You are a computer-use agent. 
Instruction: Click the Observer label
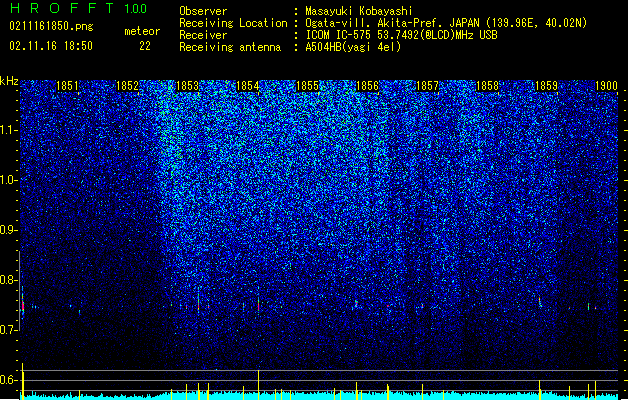[203, 11]
